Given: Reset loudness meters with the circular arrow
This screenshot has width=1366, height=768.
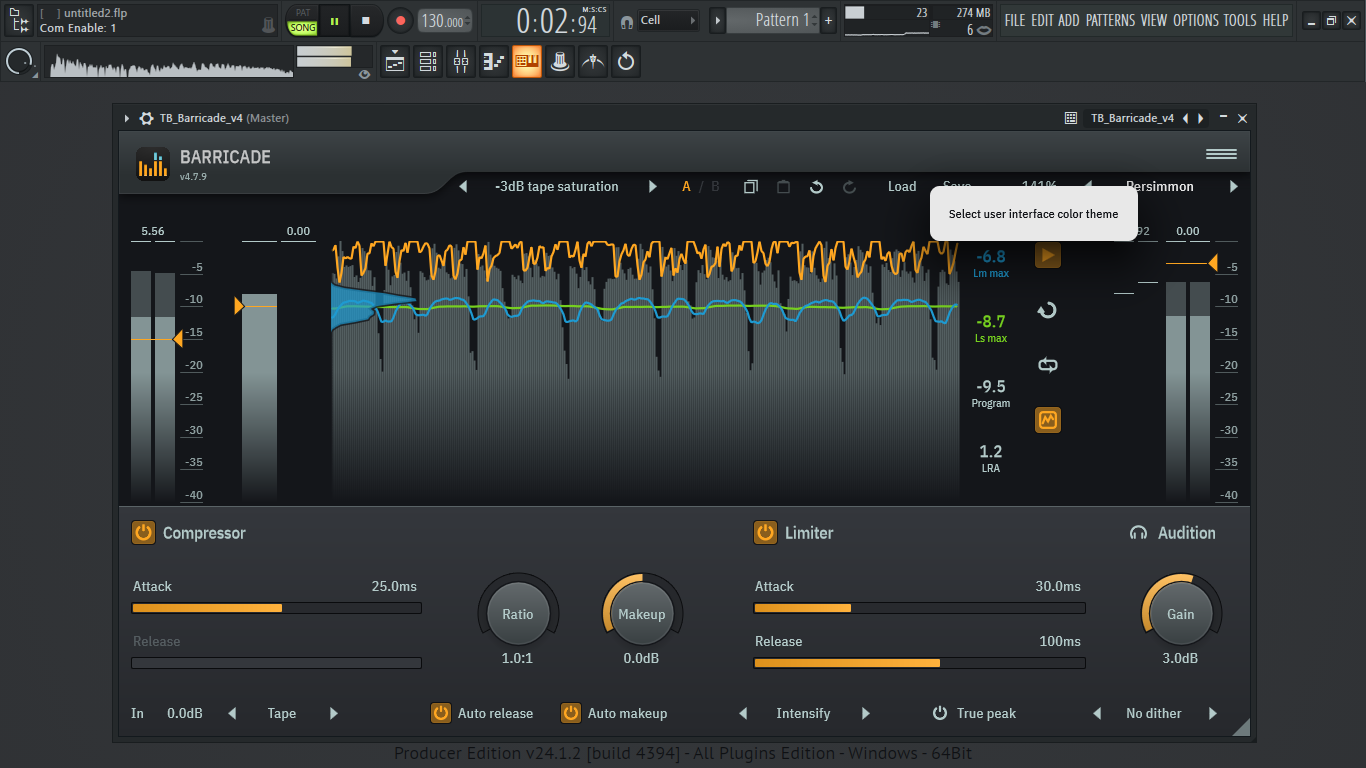Looking at the screenshot, I should (x=1047, y=311).
